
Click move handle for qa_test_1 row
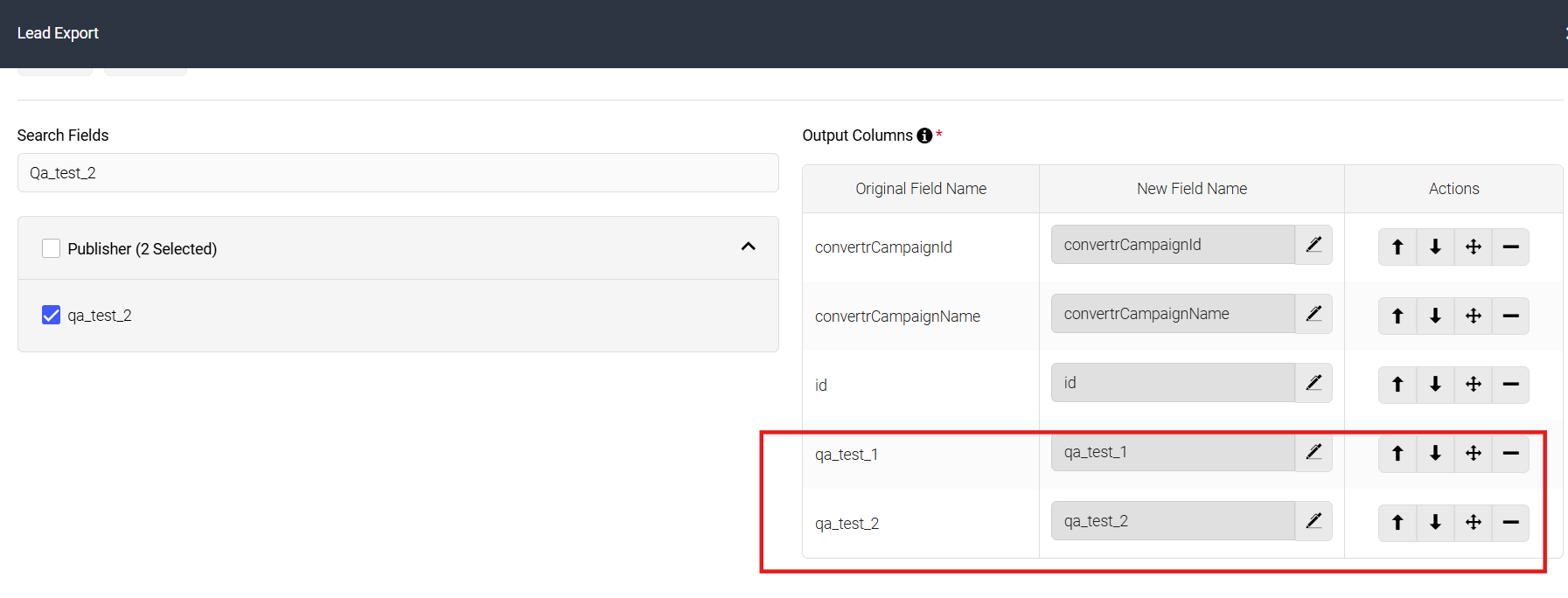click(1473, 453)
